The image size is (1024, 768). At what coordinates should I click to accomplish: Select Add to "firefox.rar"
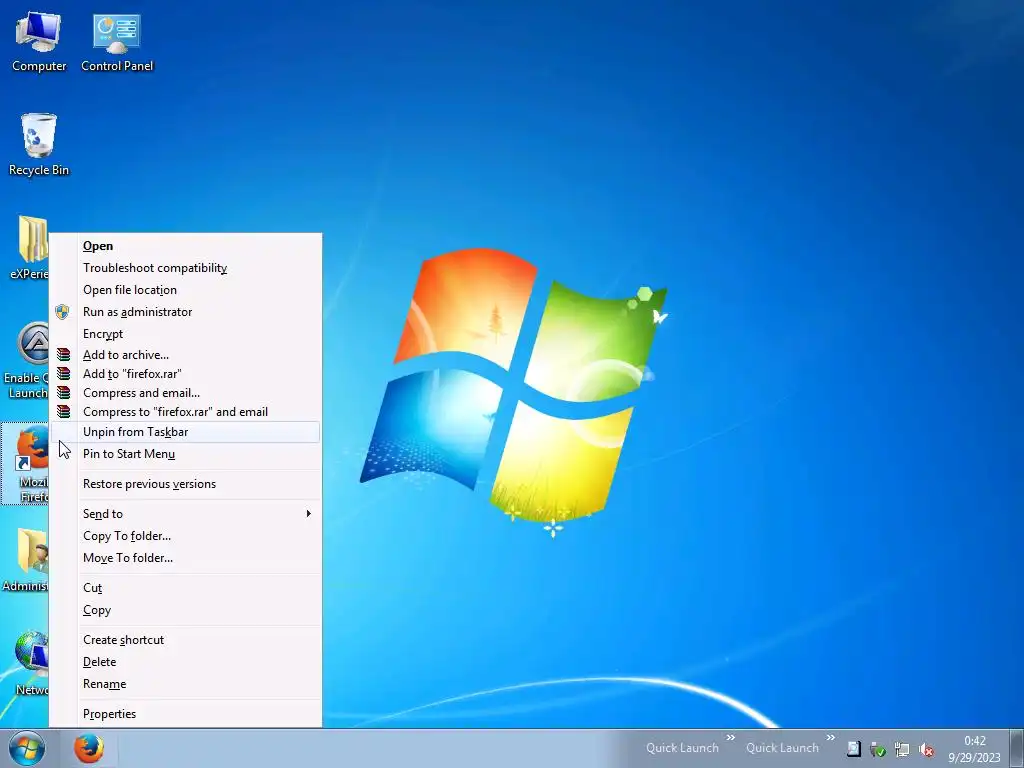(x=185, y=374)
